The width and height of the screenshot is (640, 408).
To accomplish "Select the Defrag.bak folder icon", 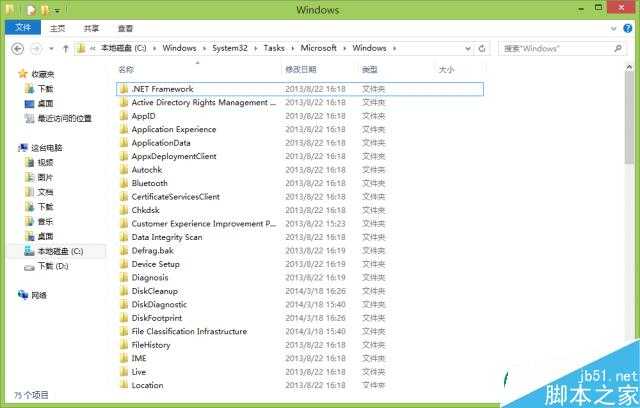I will 124,251.
